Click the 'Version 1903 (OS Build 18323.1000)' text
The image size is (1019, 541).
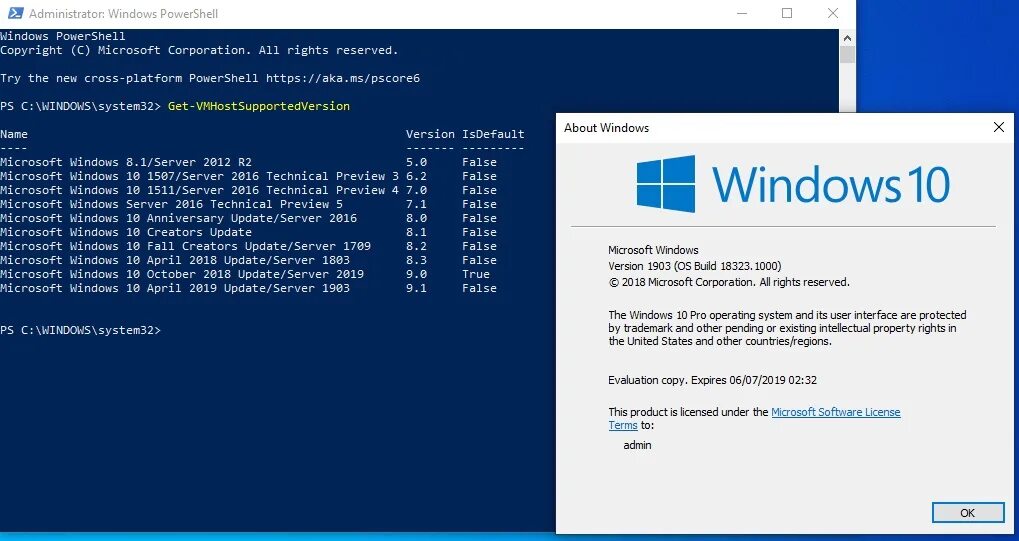[x=695, y=266]
